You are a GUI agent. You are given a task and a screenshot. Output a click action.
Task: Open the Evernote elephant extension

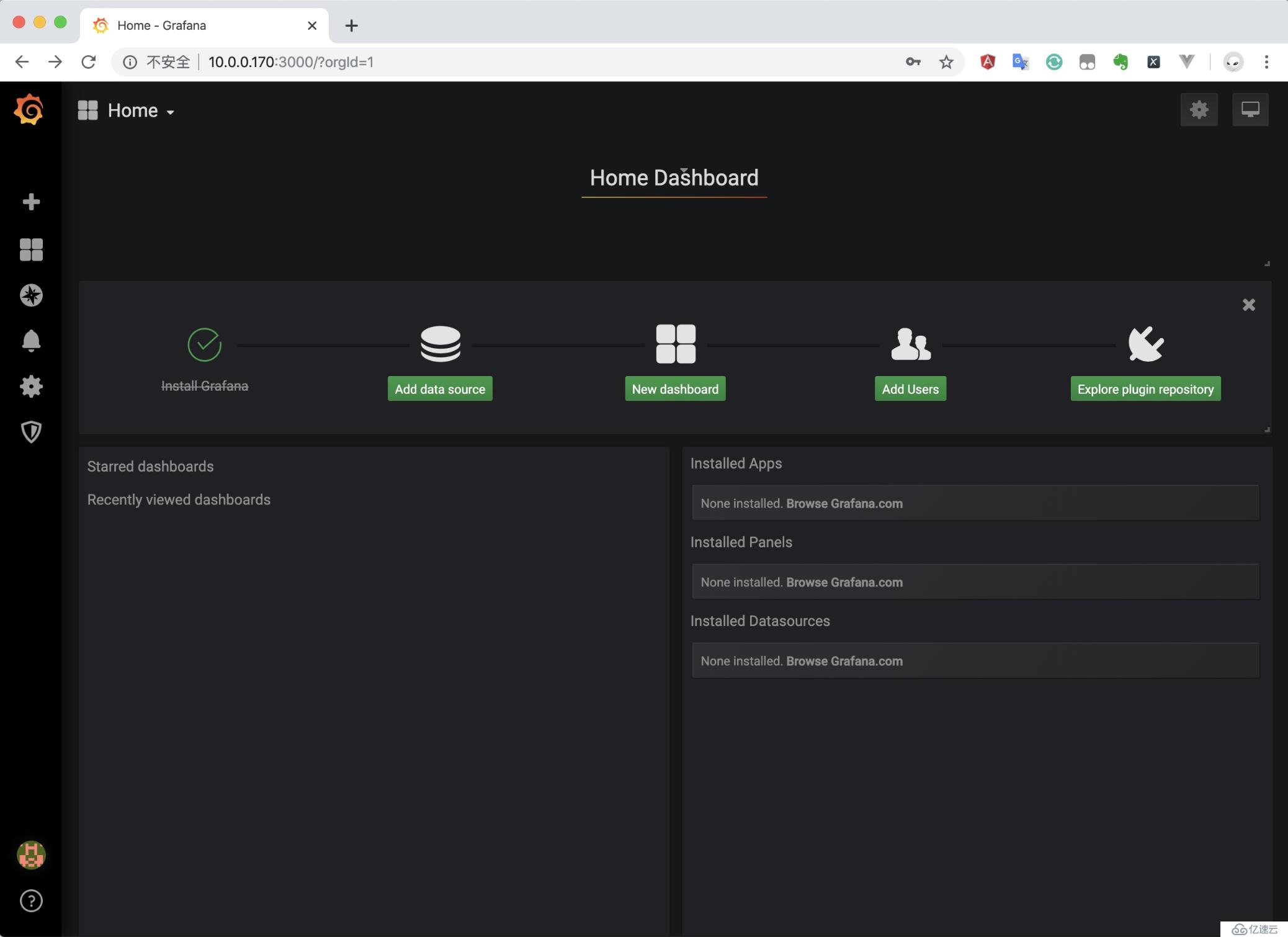[1120, 61]
